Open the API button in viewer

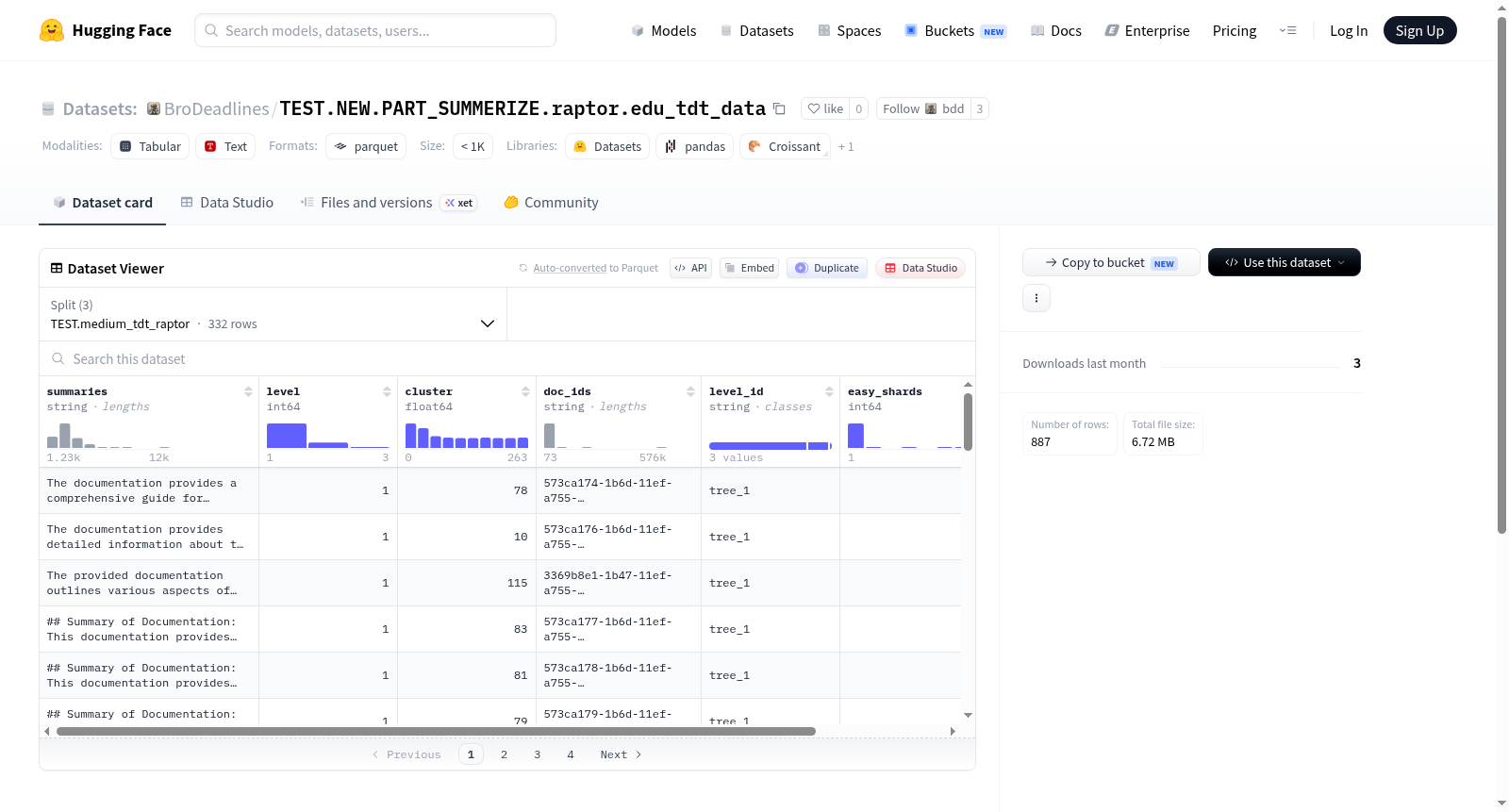[x=690, y=268]
